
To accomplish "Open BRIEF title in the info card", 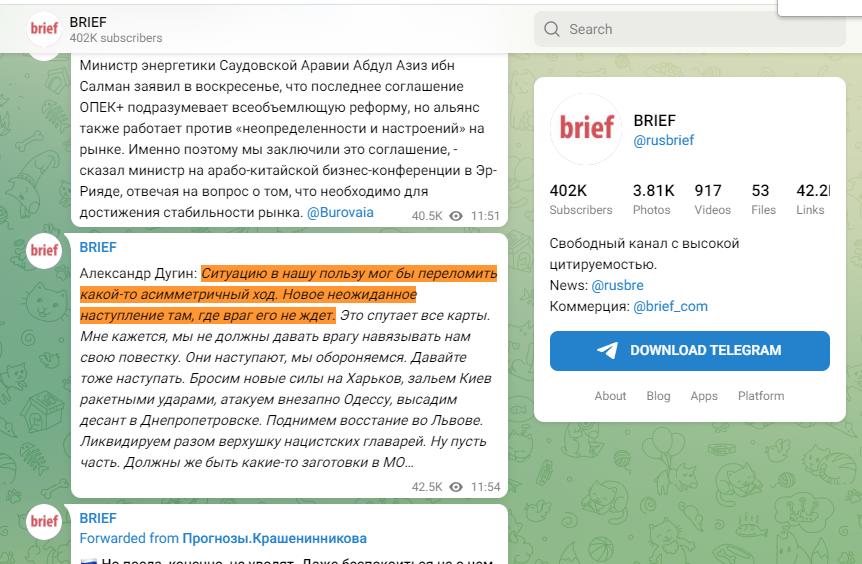I will click(654, 120).
